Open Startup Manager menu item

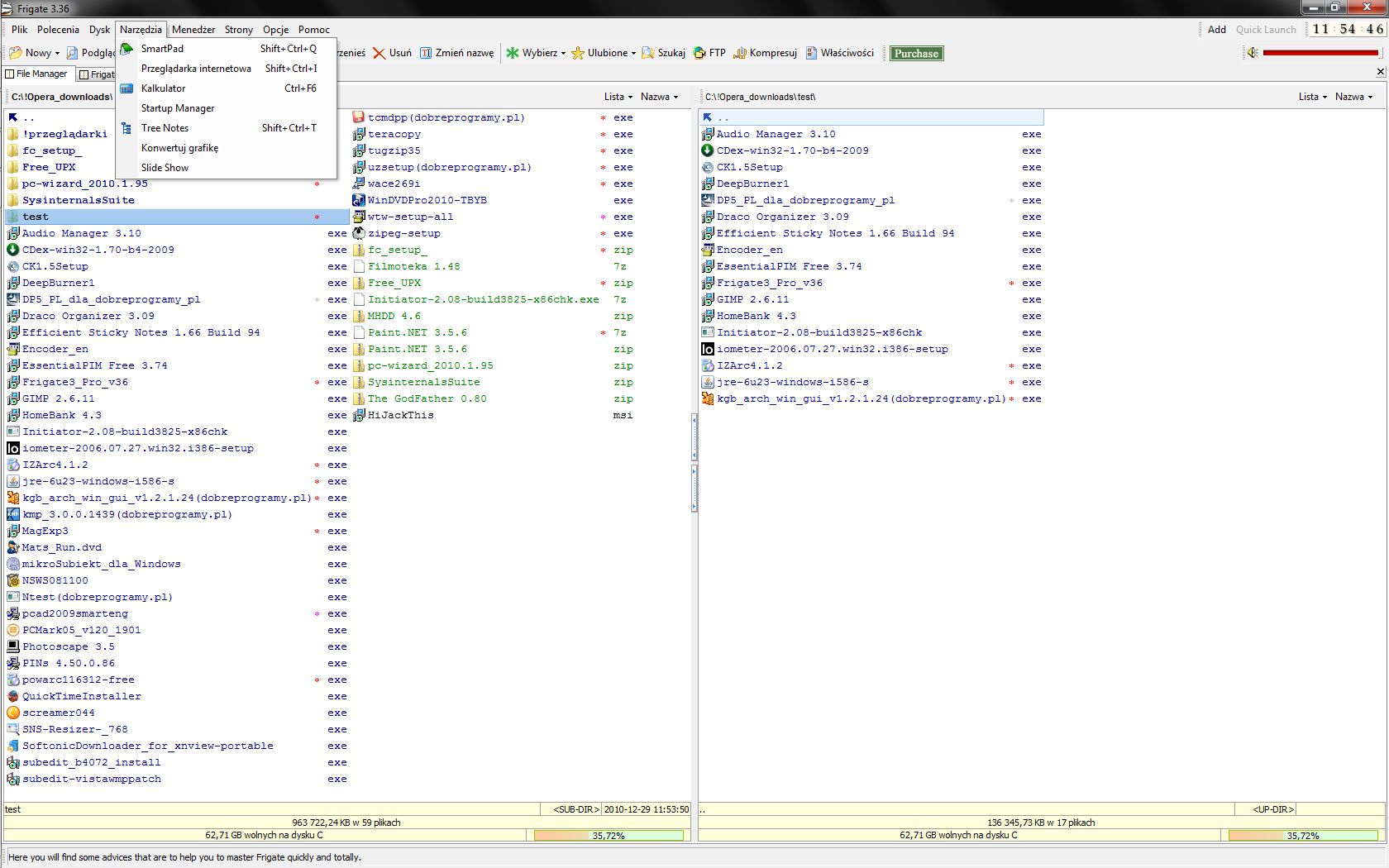pyautogui.click(x=227, y=108)
